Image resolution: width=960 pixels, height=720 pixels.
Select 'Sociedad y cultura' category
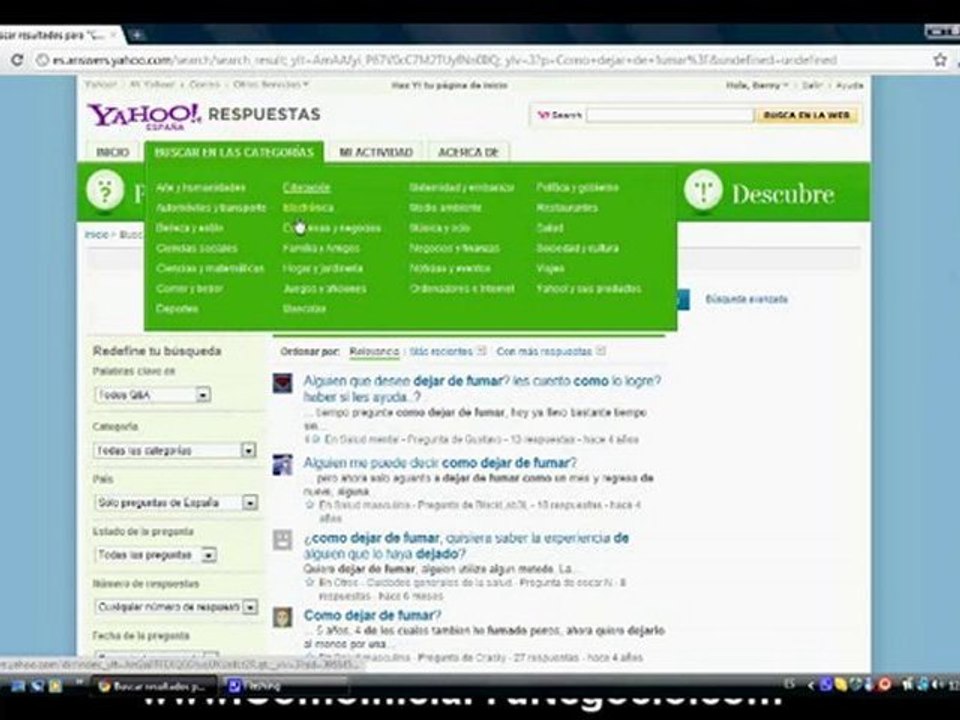click(577, 248)
